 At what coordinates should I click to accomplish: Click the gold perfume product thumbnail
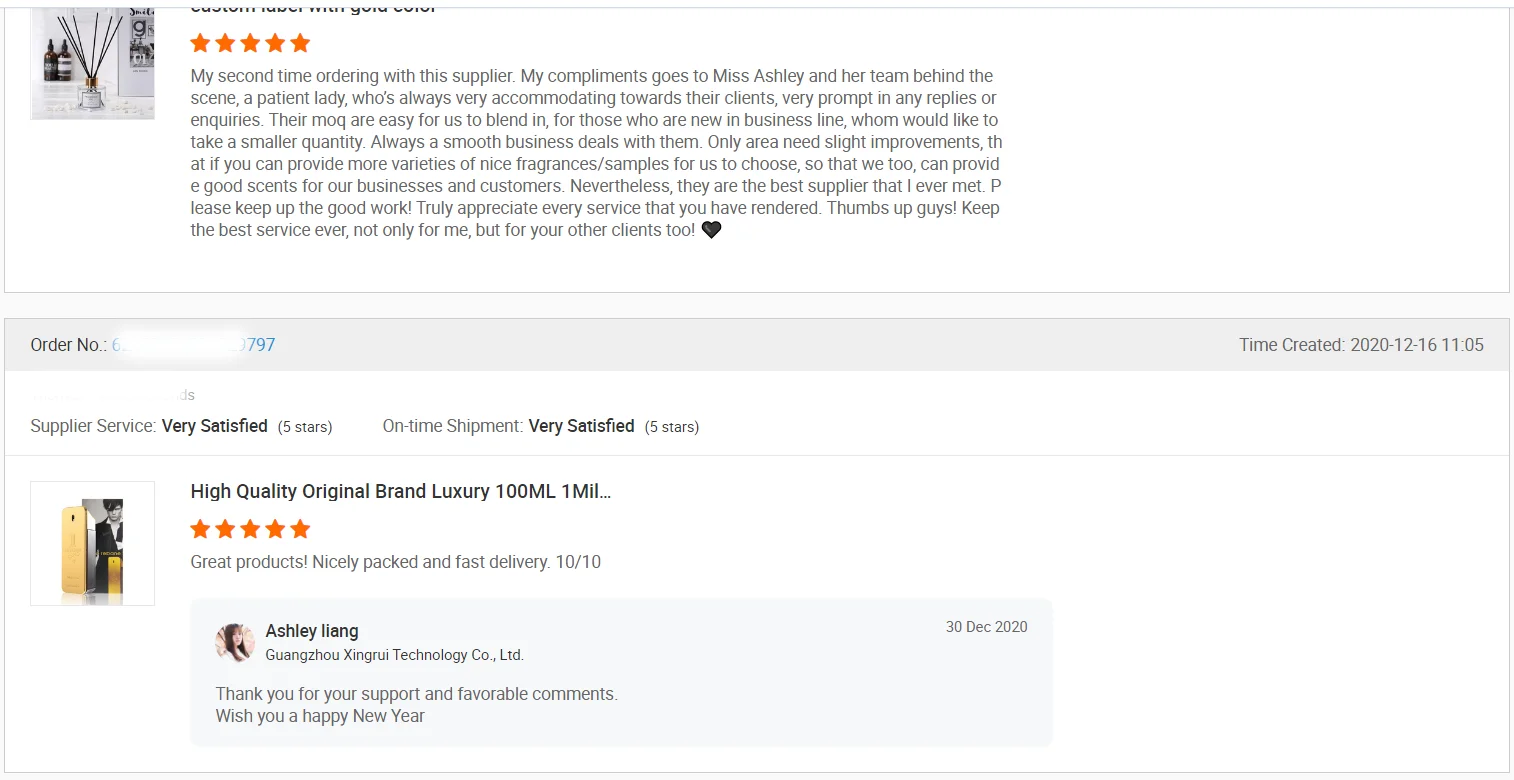(92, 543)
